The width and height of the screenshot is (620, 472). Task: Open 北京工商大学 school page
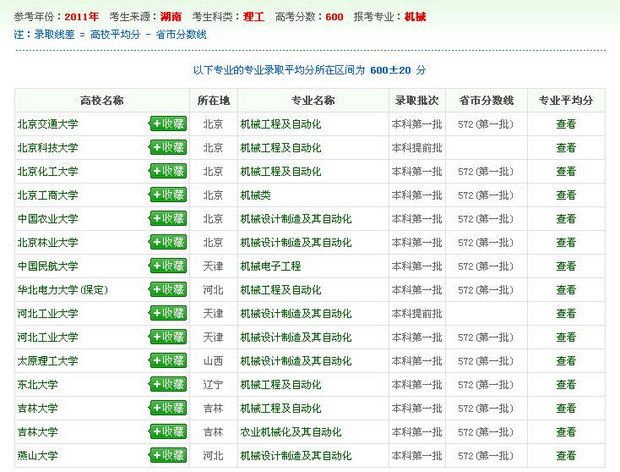(x=48, y=195)
